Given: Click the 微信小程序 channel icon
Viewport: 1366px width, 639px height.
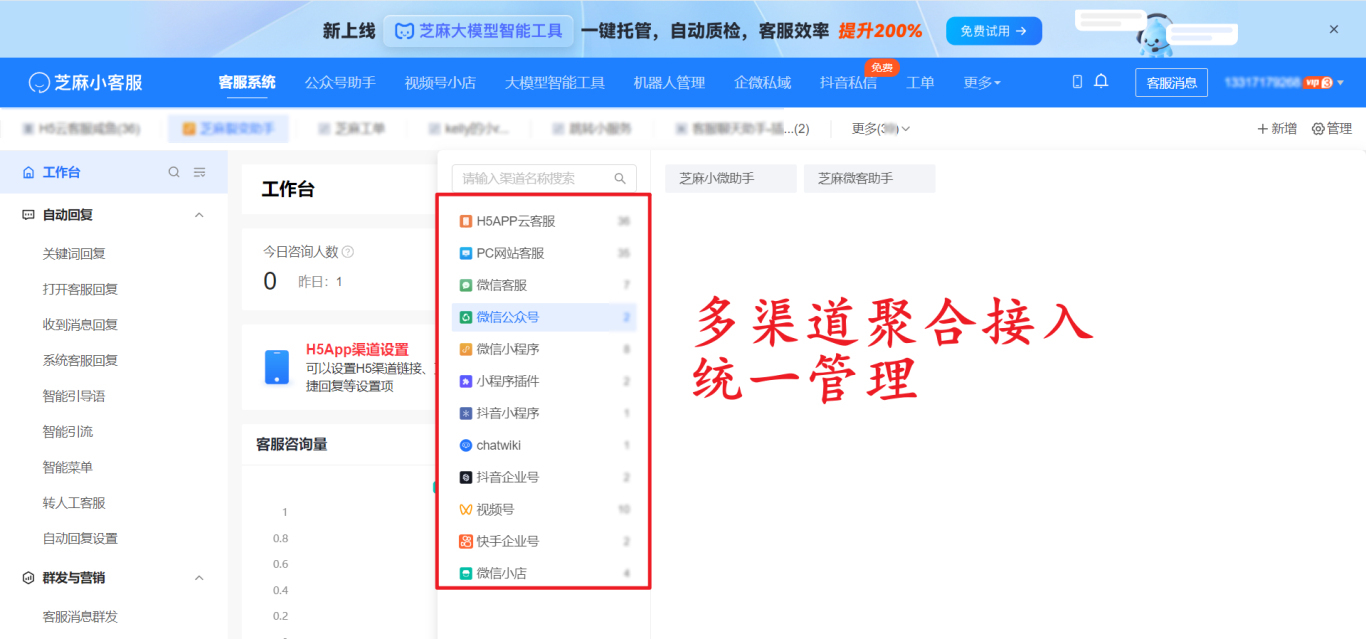Looking at the screenshot, I should pos(468,349).
